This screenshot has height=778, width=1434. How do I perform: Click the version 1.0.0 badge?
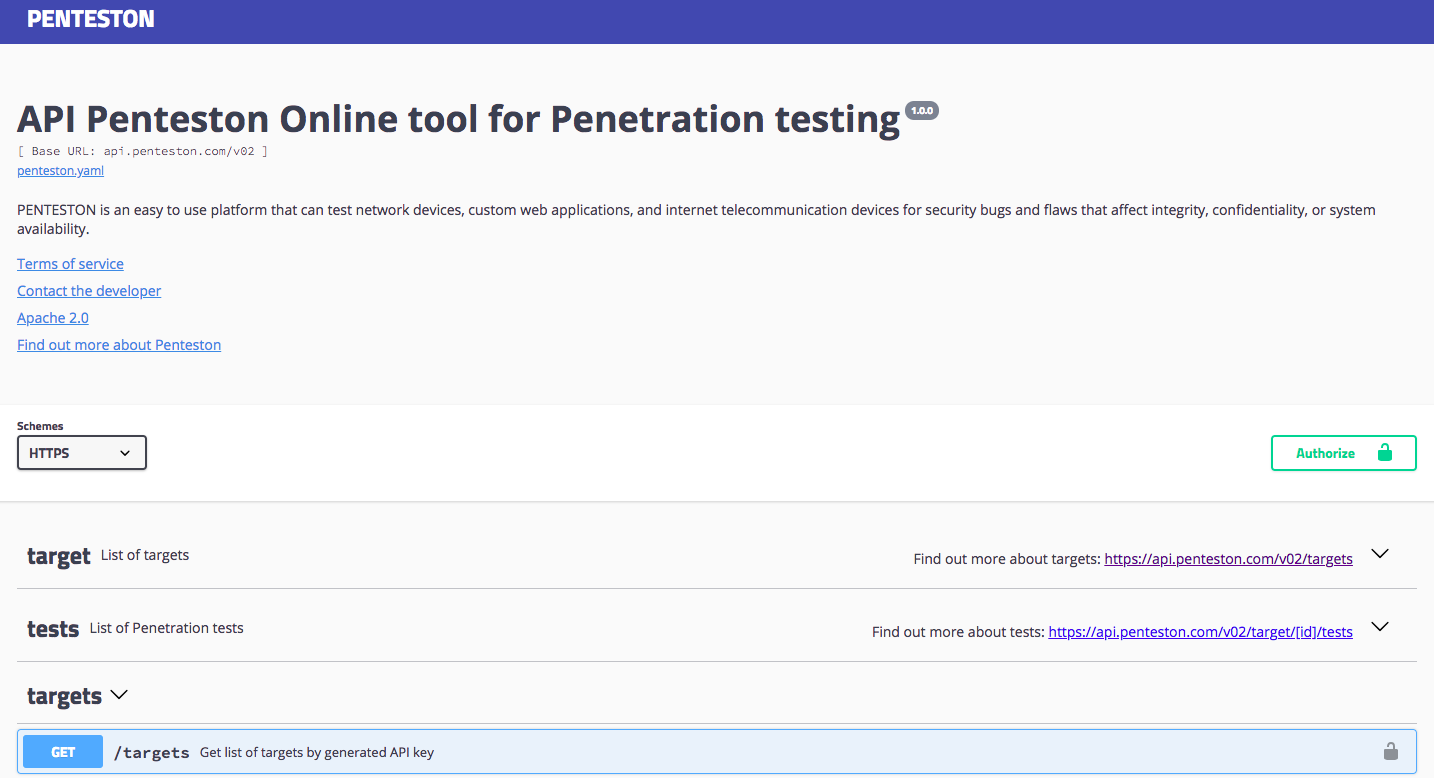(x=921, y=110)
